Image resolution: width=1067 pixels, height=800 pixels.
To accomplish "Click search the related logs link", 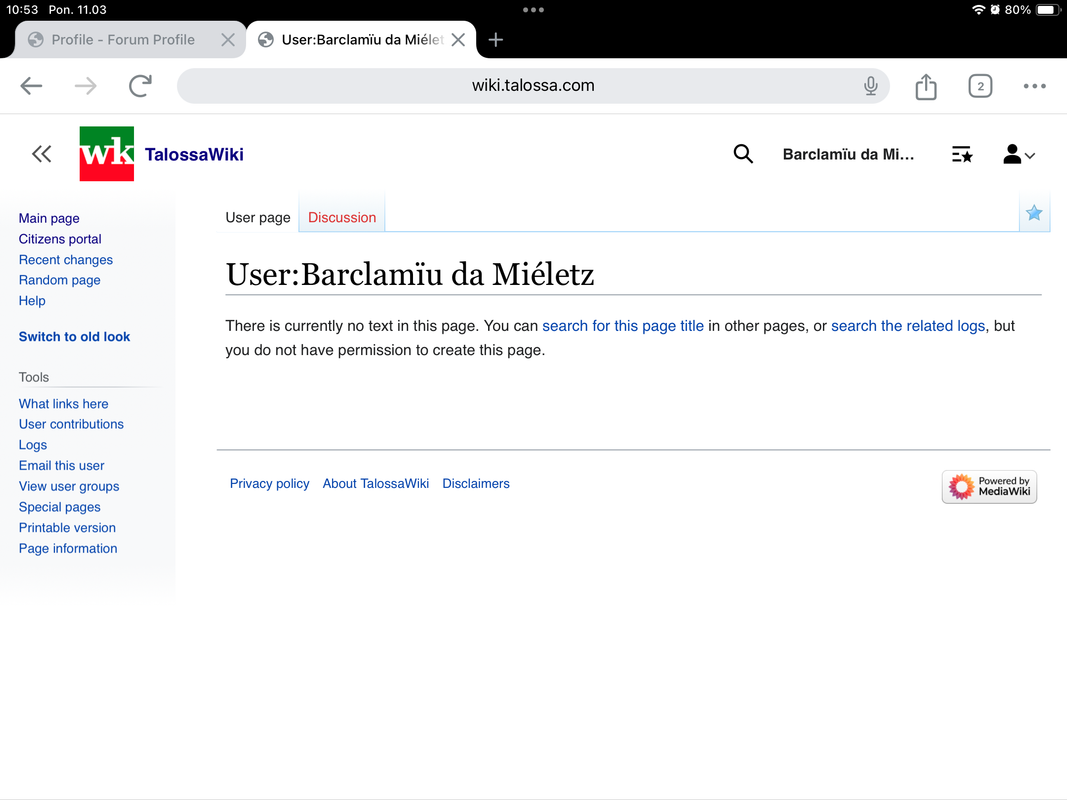I will point(908,326).
